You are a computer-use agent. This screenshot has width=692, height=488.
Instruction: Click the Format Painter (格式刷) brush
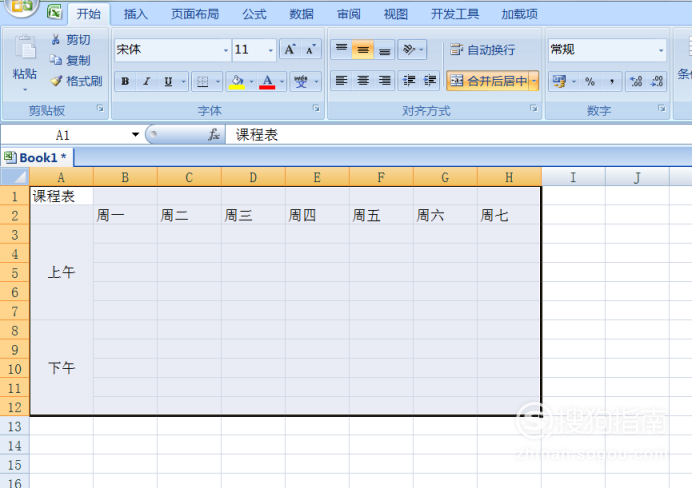click(x=56, y=81)
